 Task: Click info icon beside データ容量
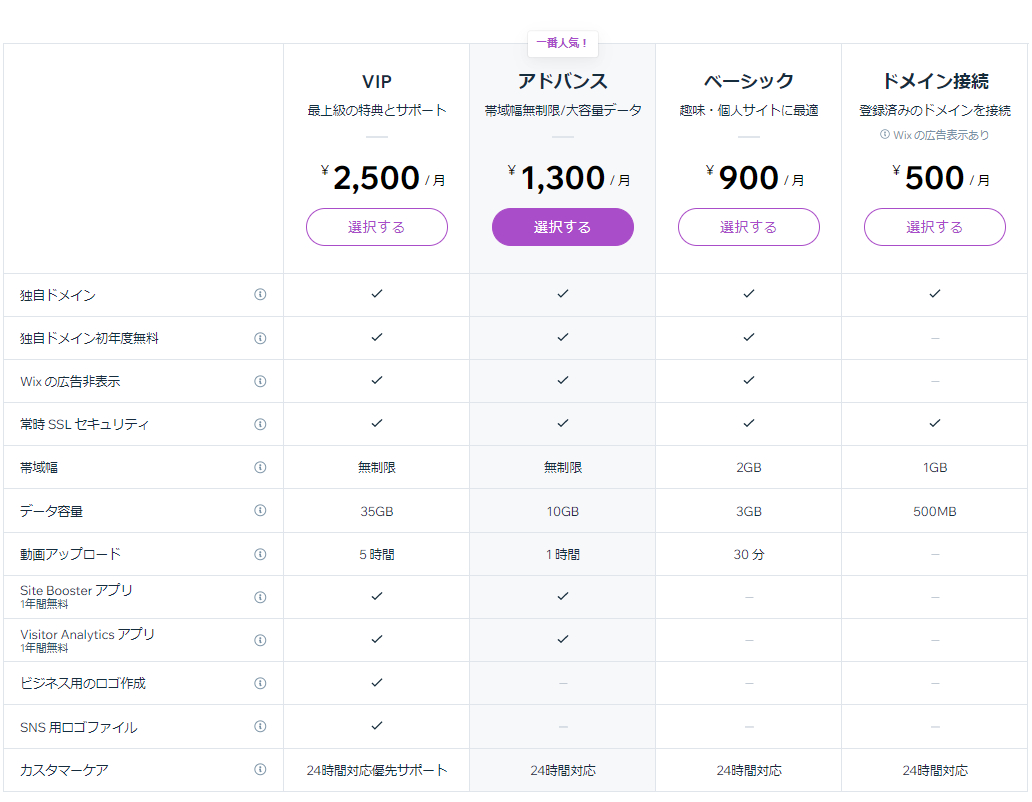coord(260,510)
